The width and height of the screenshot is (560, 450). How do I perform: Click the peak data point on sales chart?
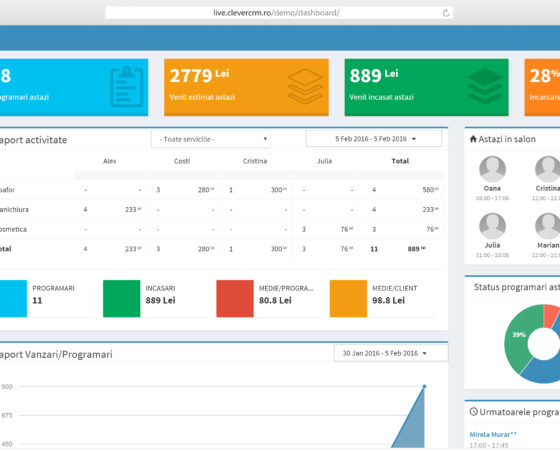coord(424,386)
